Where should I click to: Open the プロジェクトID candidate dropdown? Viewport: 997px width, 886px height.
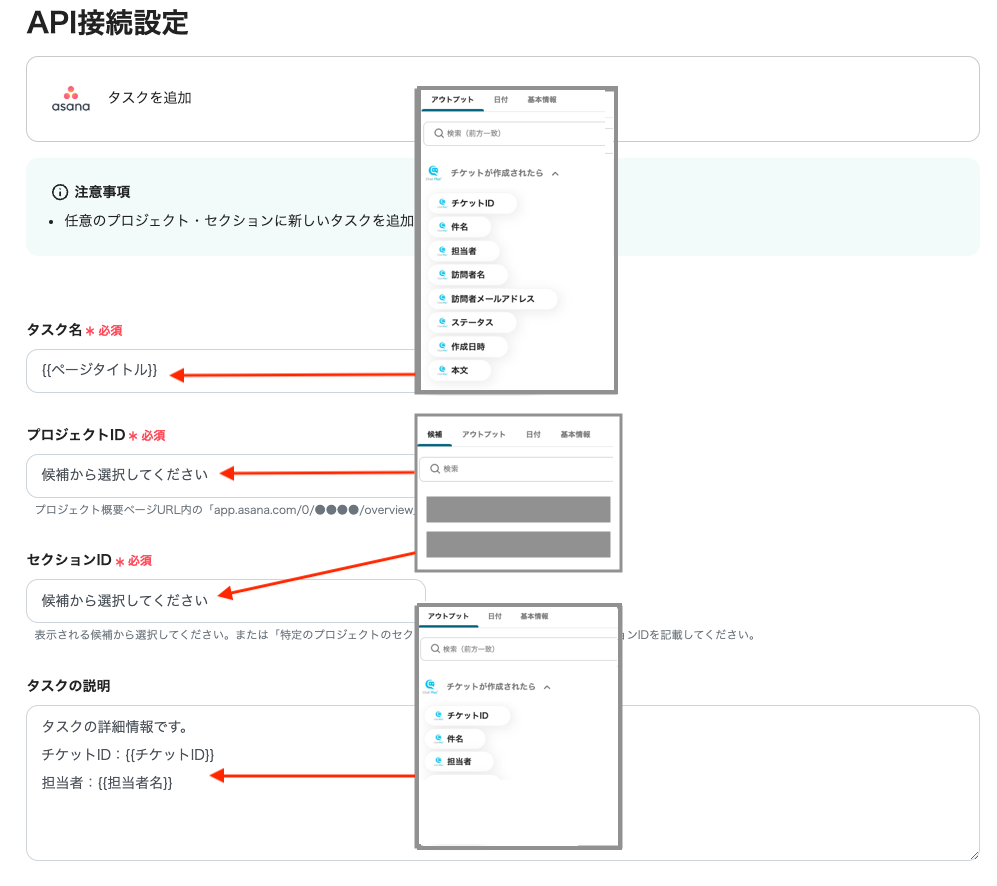click(x=221, y=476)
